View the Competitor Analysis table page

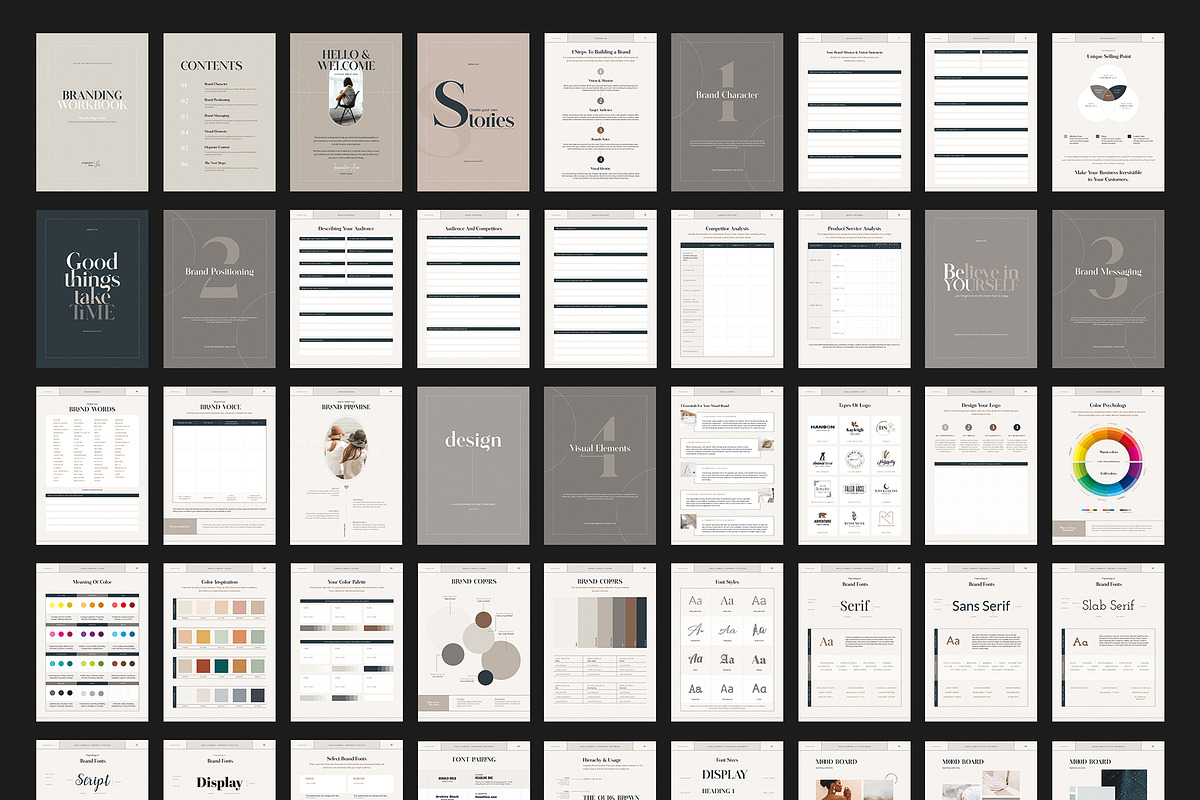click(727, 288)
